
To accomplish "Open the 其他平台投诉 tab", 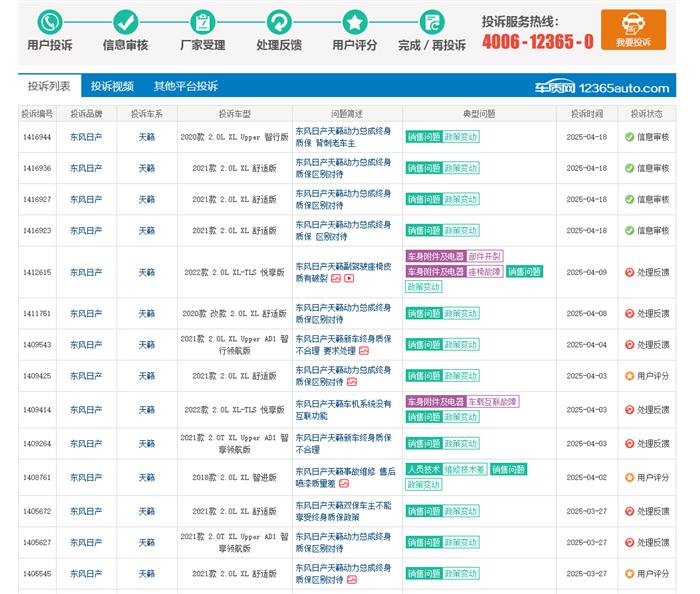I will point(186,86).
